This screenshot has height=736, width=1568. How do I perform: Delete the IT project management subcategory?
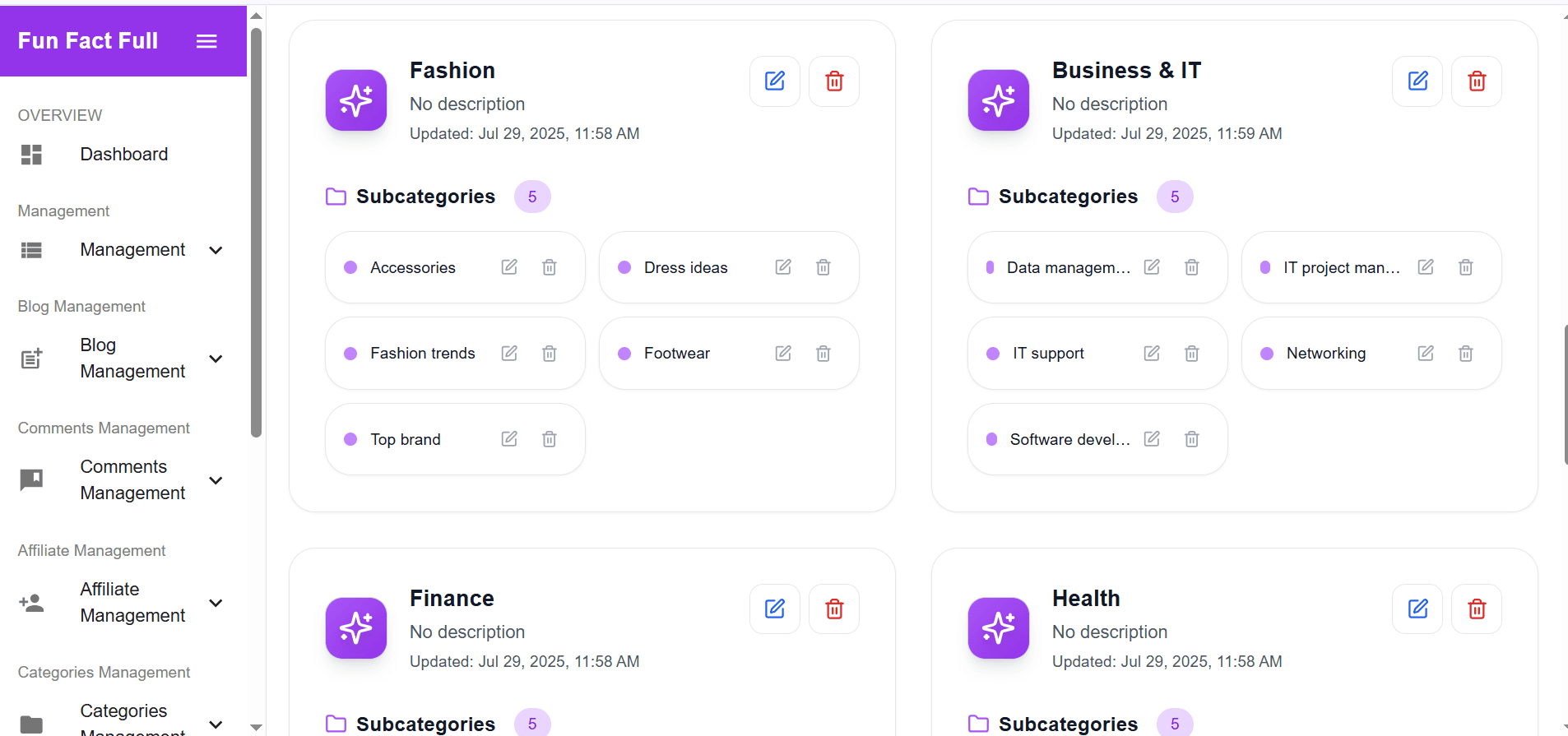pyautogui.click(x=1466, y=267)
